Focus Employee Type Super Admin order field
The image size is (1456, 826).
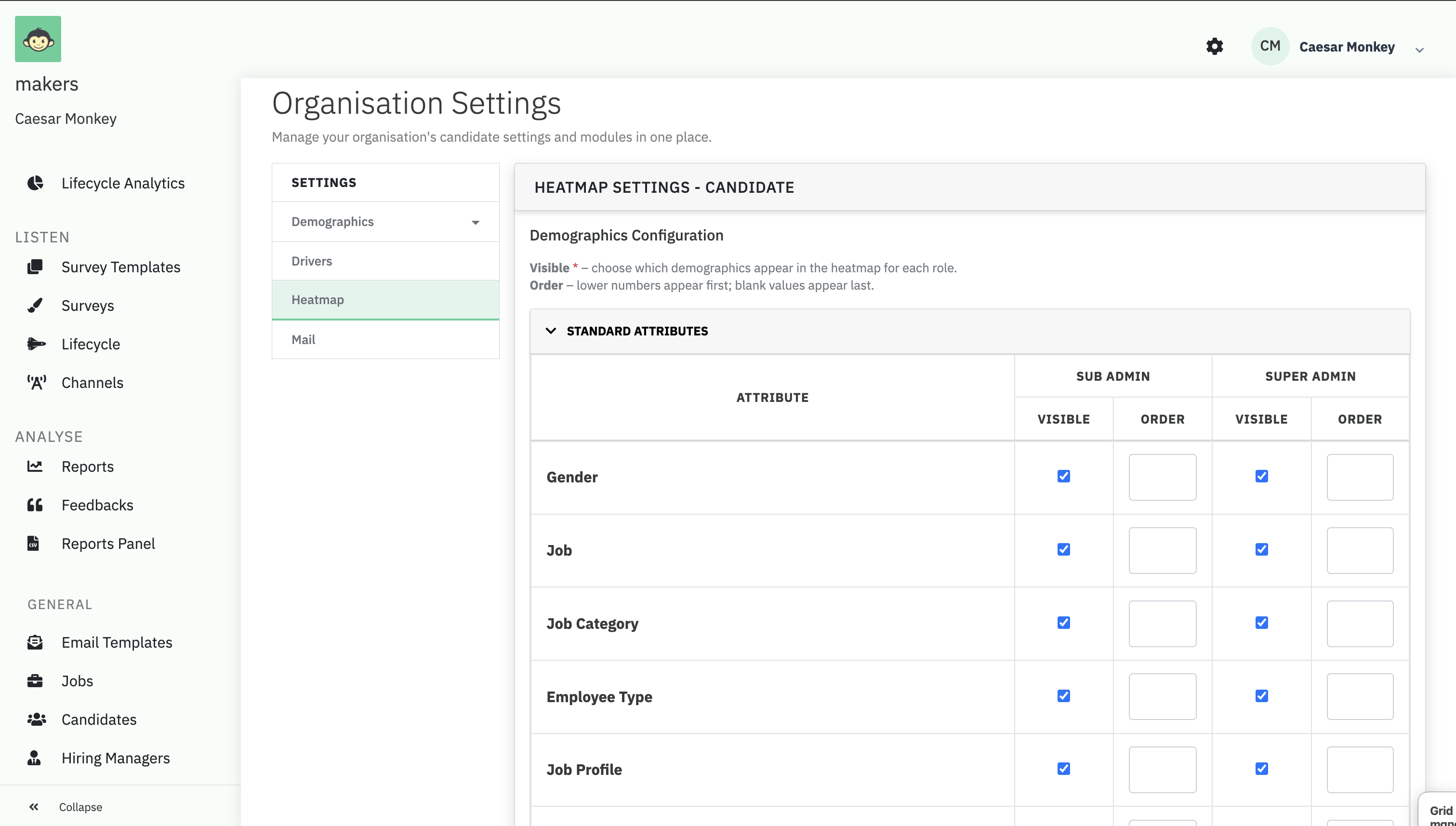point(1360,697)
